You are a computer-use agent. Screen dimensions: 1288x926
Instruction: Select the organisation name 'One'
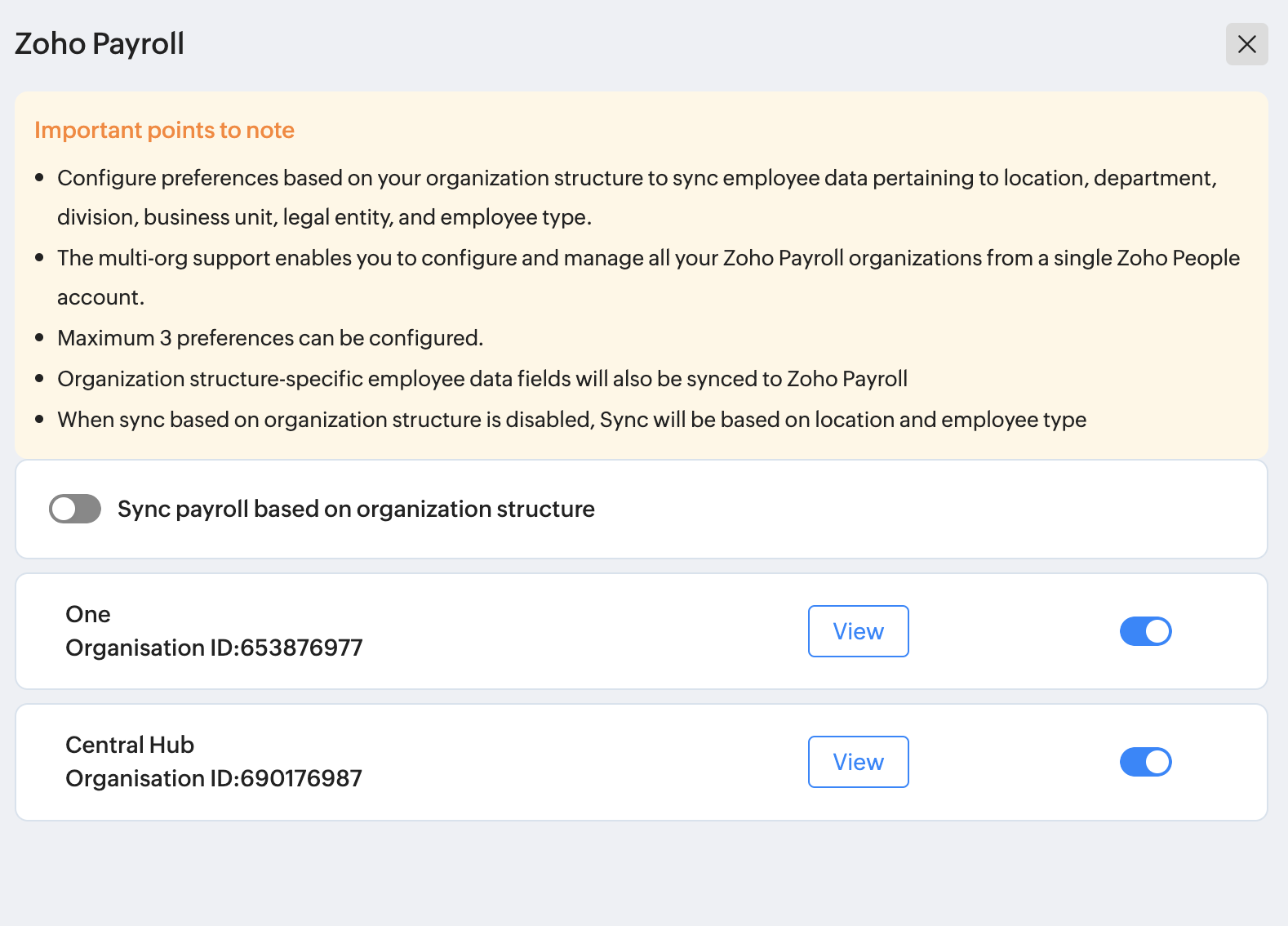[x=88, y=614]
